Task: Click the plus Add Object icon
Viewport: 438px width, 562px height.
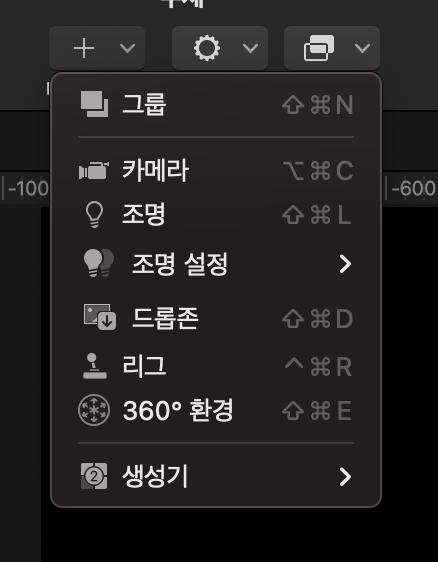Action: click(x=84, y=48)
